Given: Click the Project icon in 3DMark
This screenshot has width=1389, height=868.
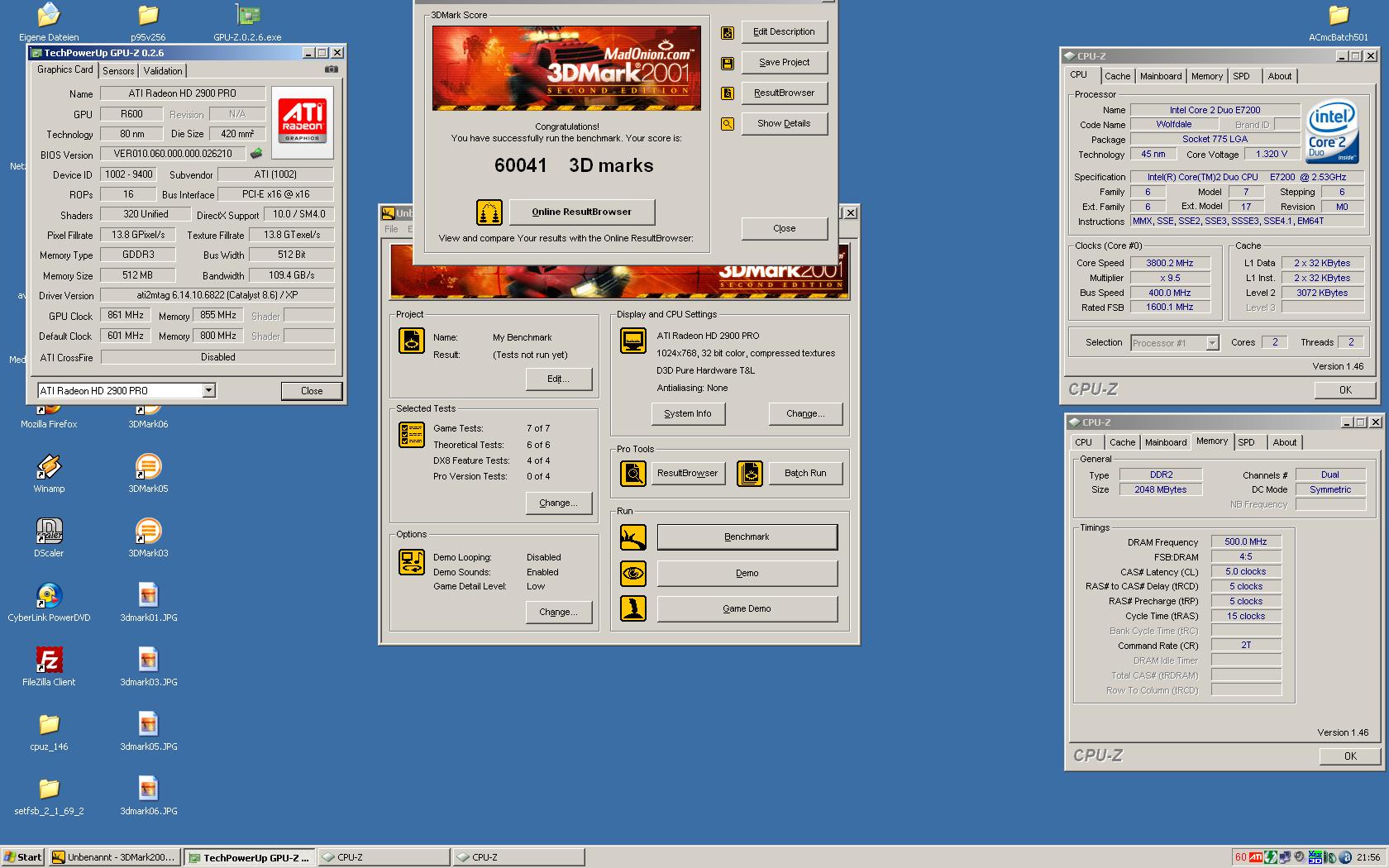Looking at the screenshot, I should click(411, 340).
